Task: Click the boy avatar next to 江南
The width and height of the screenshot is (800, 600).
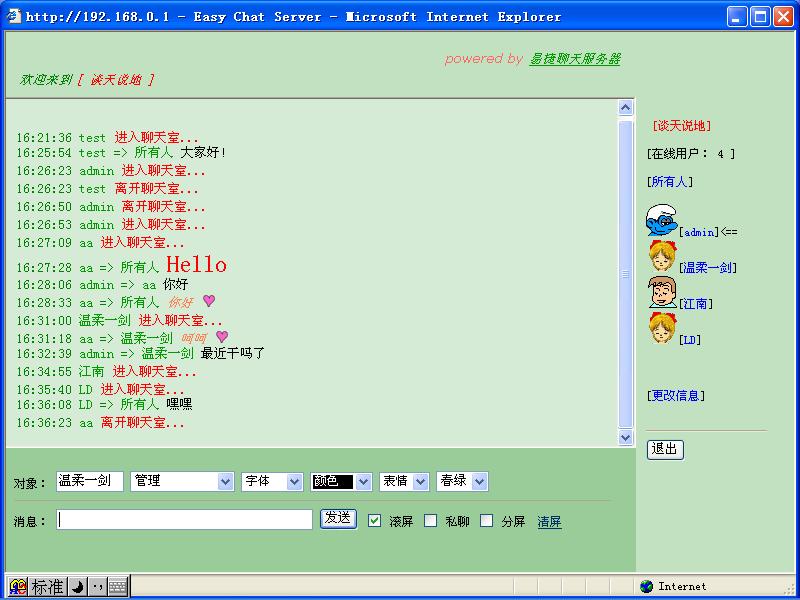Action: [x=662, y=292]
